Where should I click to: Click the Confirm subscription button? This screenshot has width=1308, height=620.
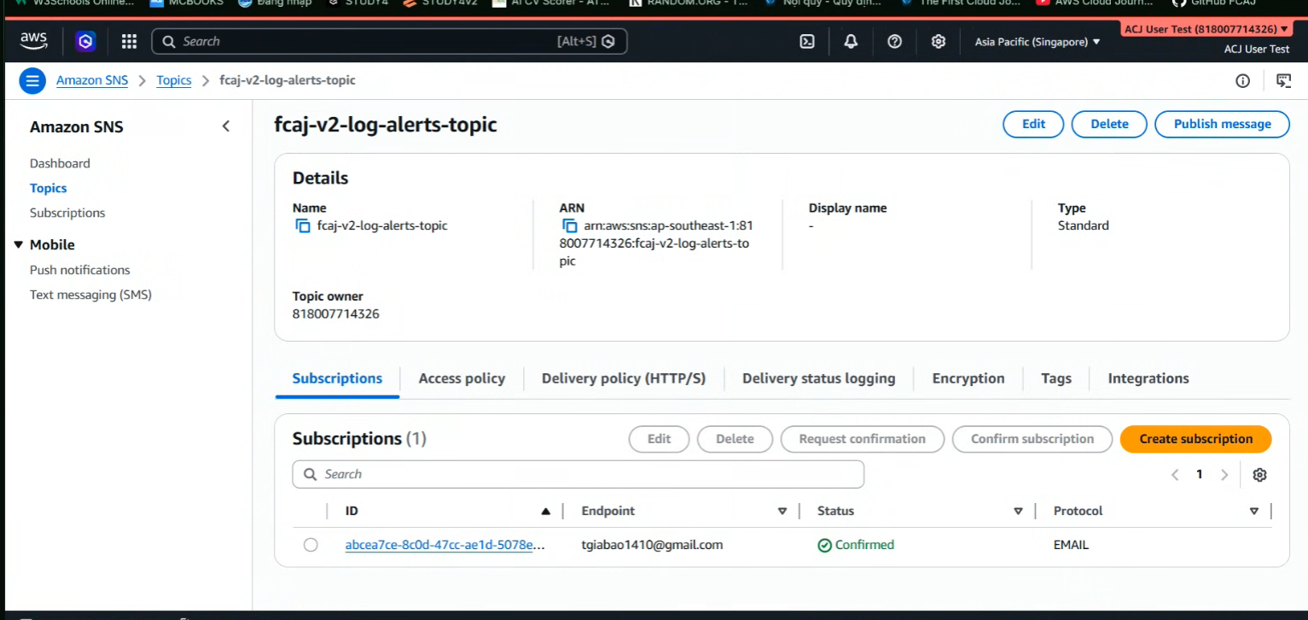pos(1032,439)
